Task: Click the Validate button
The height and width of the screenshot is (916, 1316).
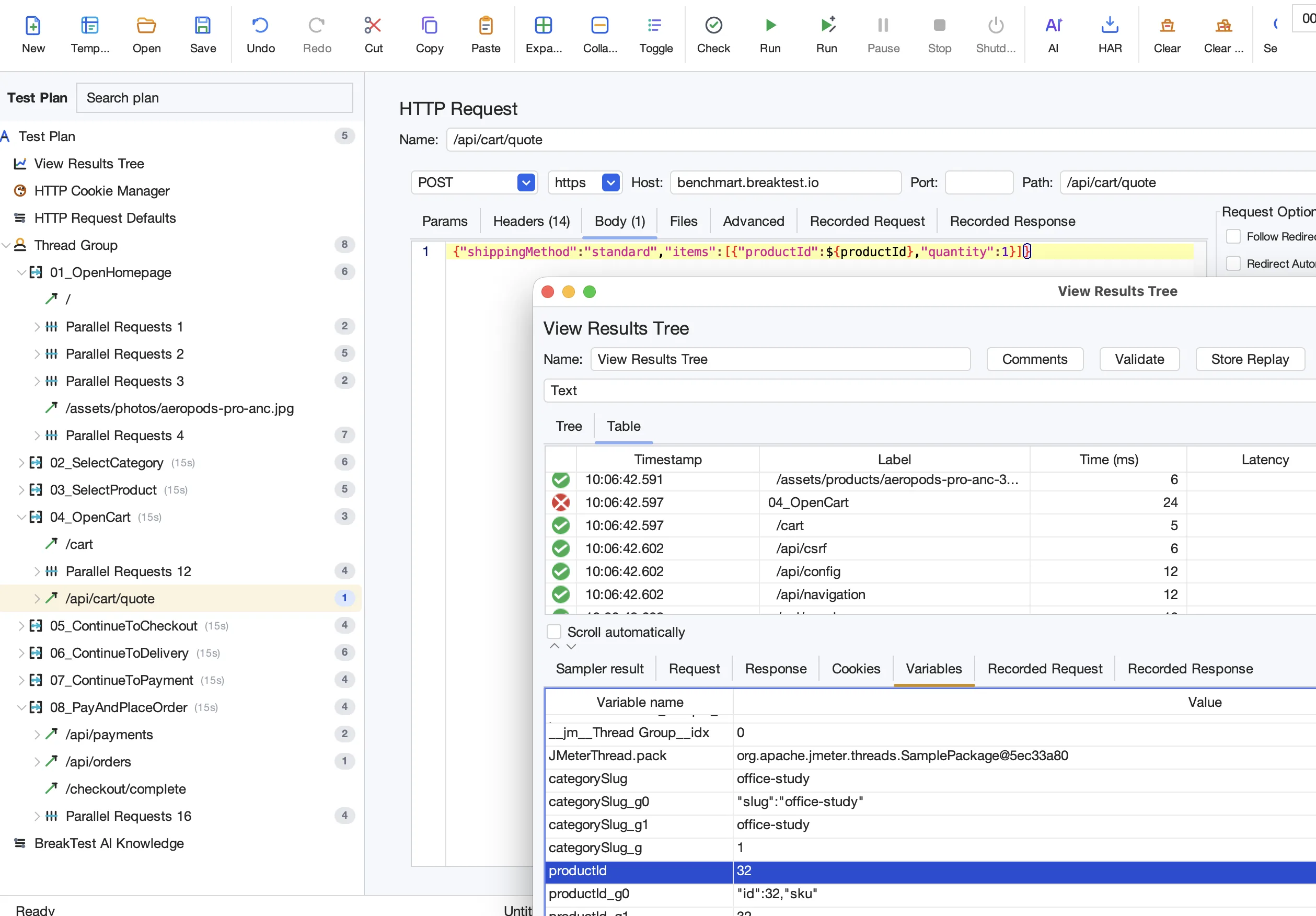Action: pos(1139,359)
